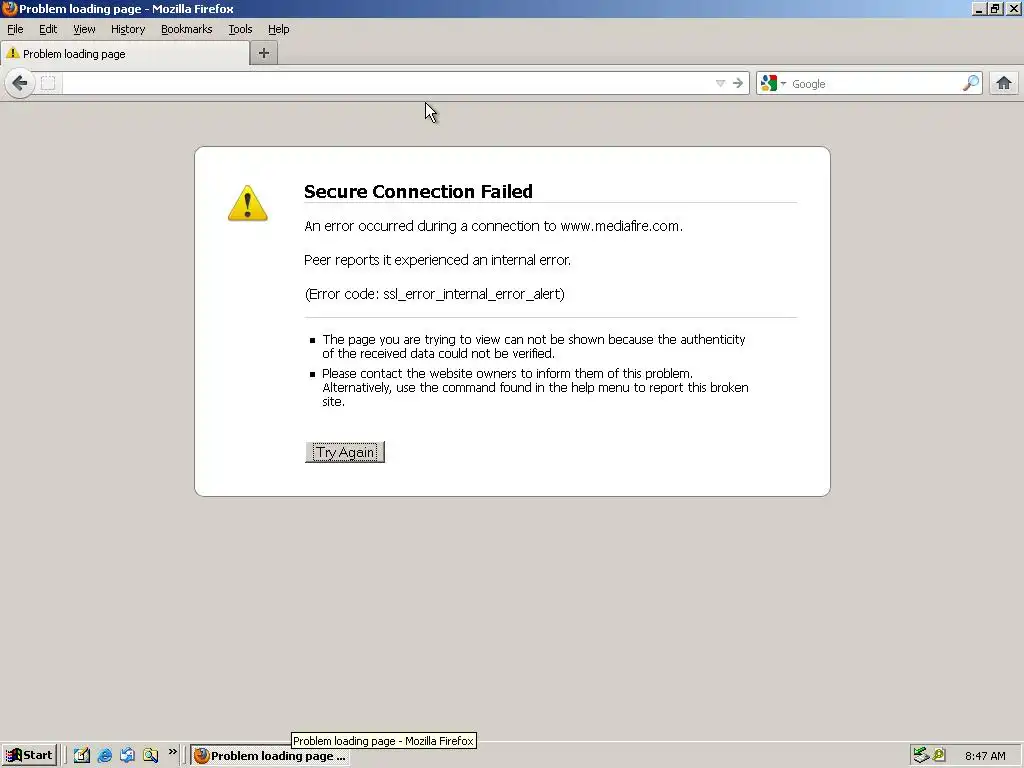Click the bullet about authenticity not verified

534,346
